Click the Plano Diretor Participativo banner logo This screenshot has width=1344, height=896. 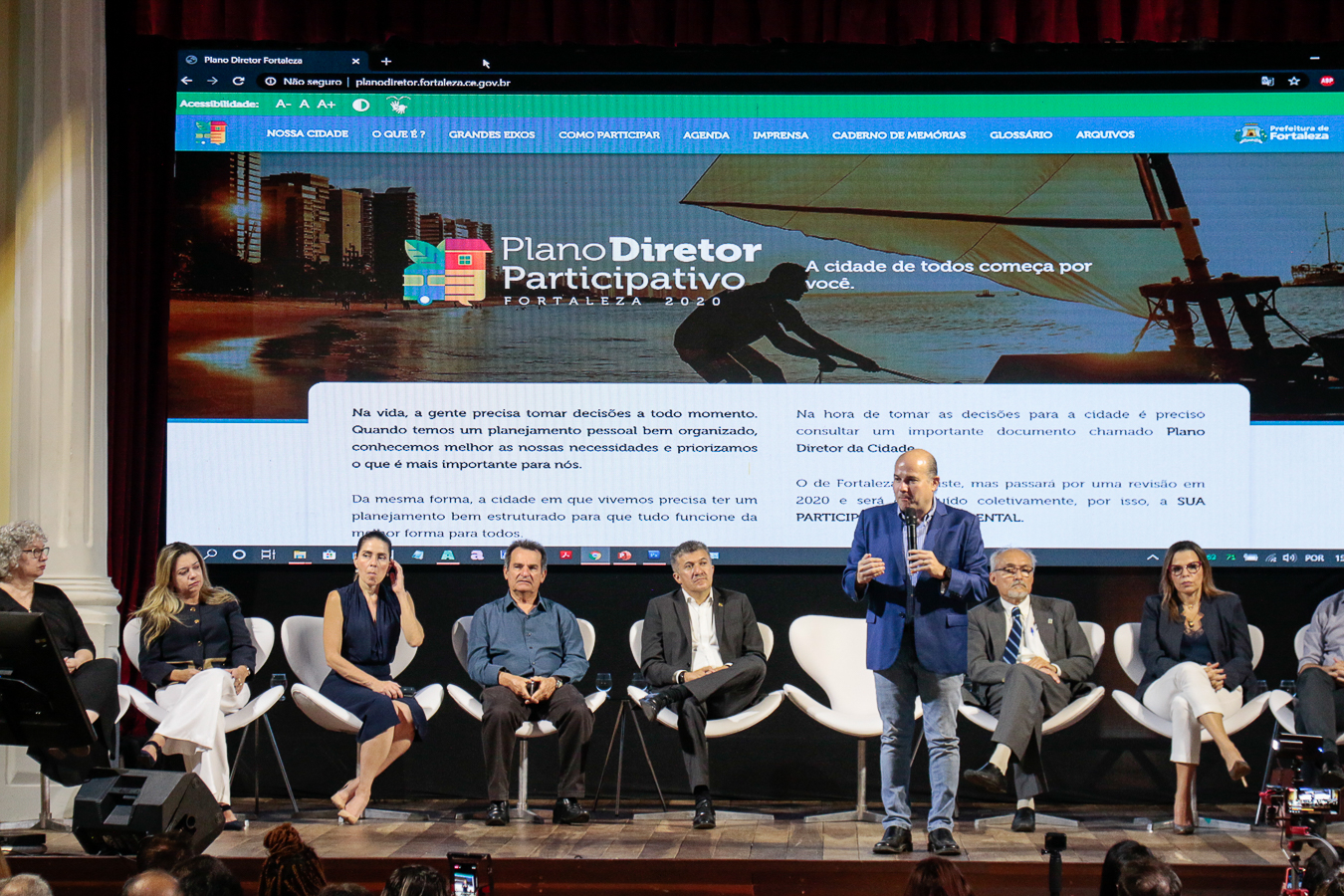[582, 271]
